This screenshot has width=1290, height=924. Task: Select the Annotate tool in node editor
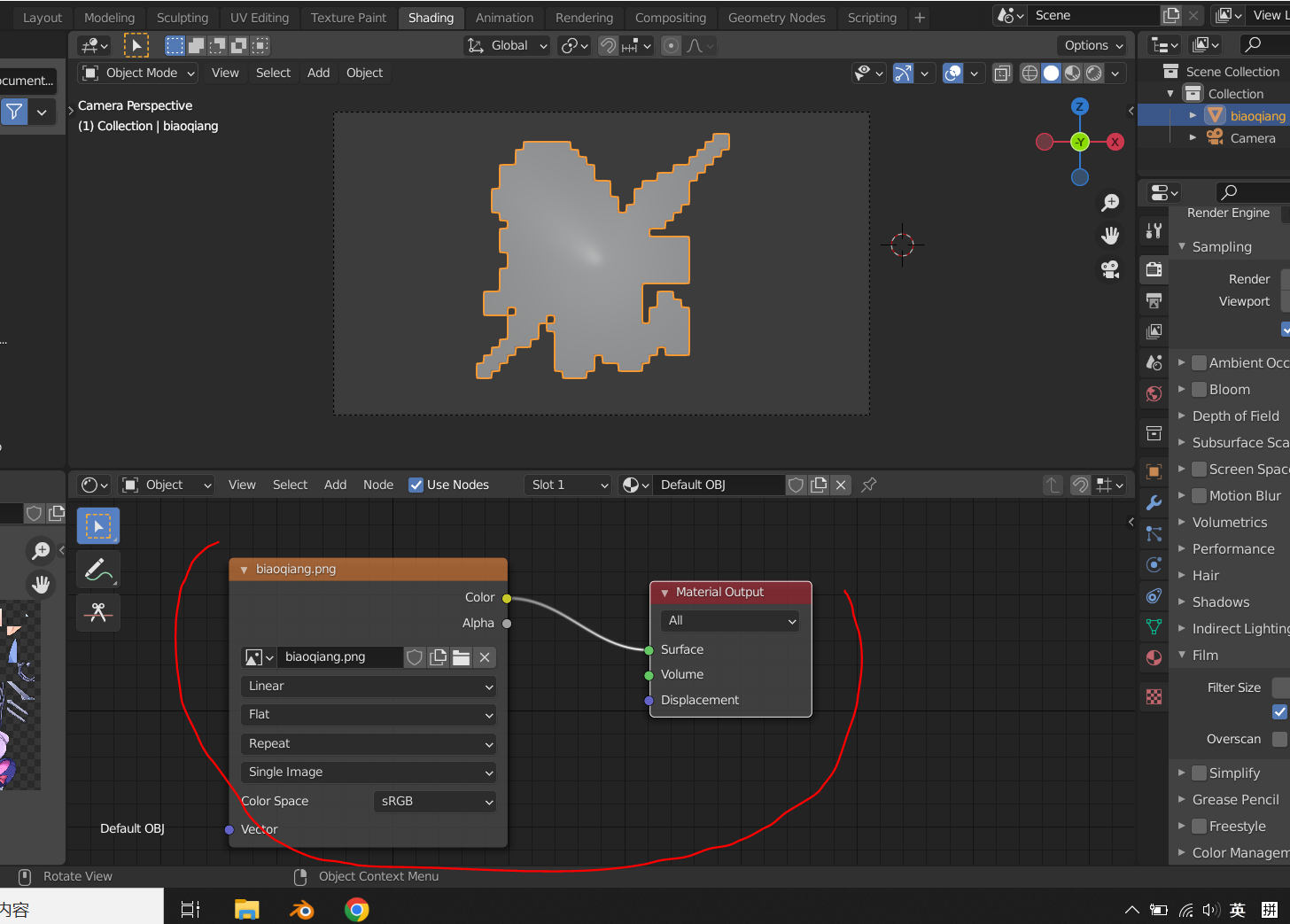point(98,571)
